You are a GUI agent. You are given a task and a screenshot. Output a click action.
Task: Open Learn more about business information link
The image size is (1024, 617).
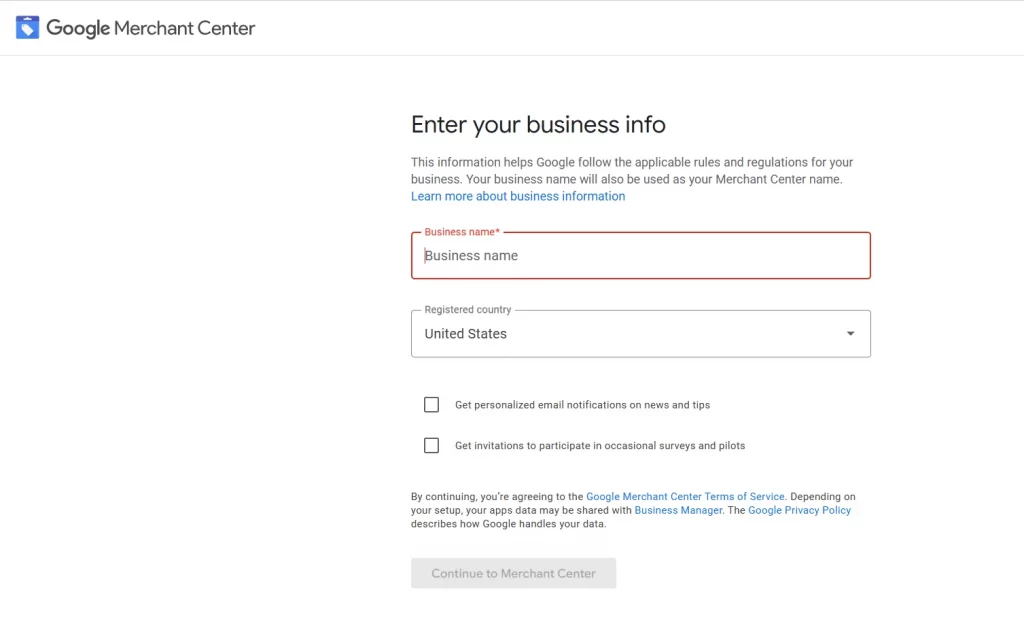pyautogui.click(x=518, y=196)
